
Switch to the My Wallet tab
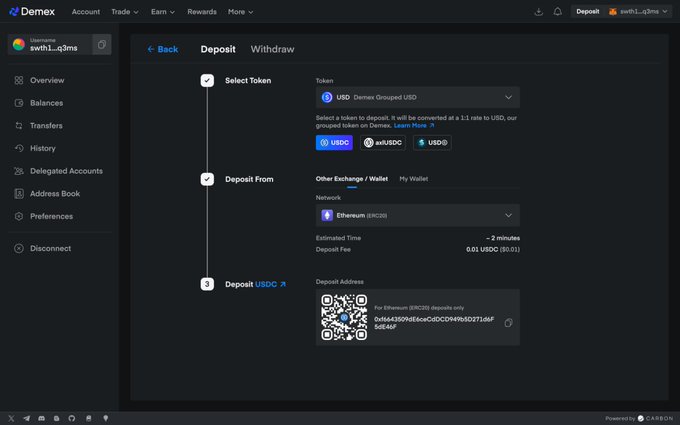pyautogui.click(x=413, y=179)
